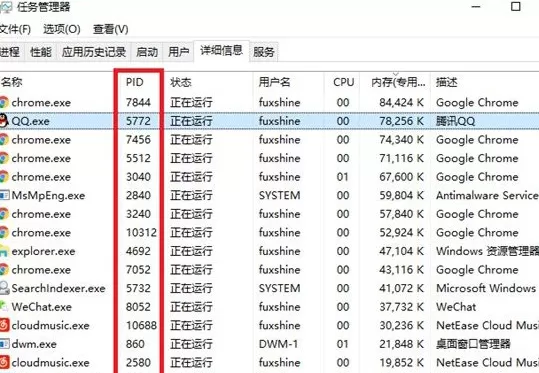Click the cloudmusic icon for PID 10688
The height and width of the screenshot is (373, 539).
tap(4, 325)
